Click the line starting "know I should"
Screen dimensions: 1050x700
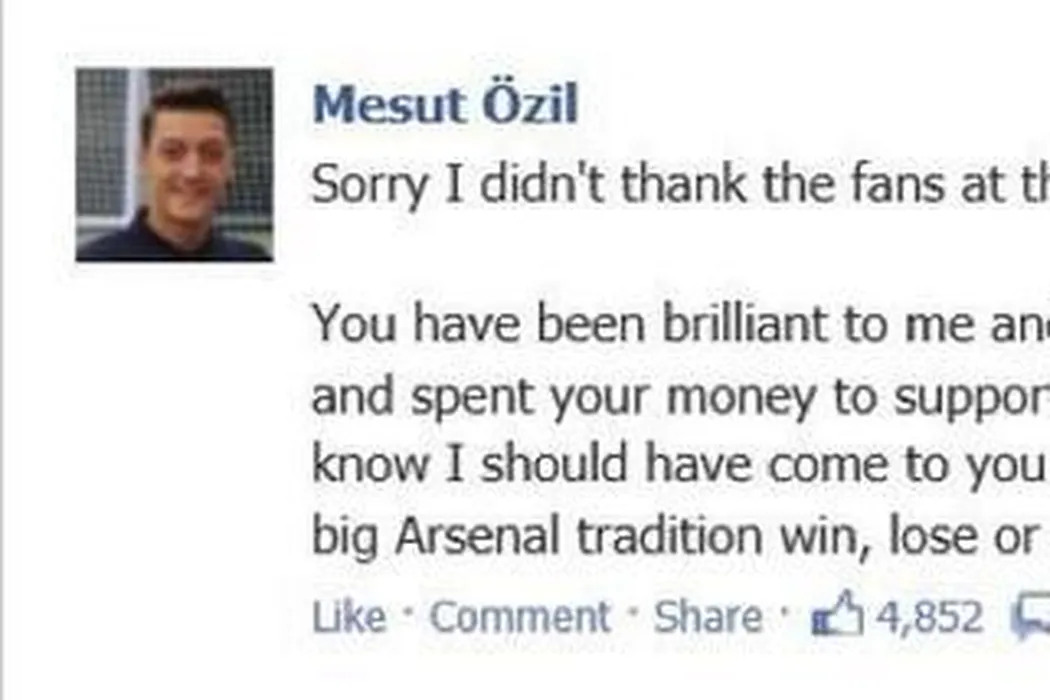[x=680, y=465]
